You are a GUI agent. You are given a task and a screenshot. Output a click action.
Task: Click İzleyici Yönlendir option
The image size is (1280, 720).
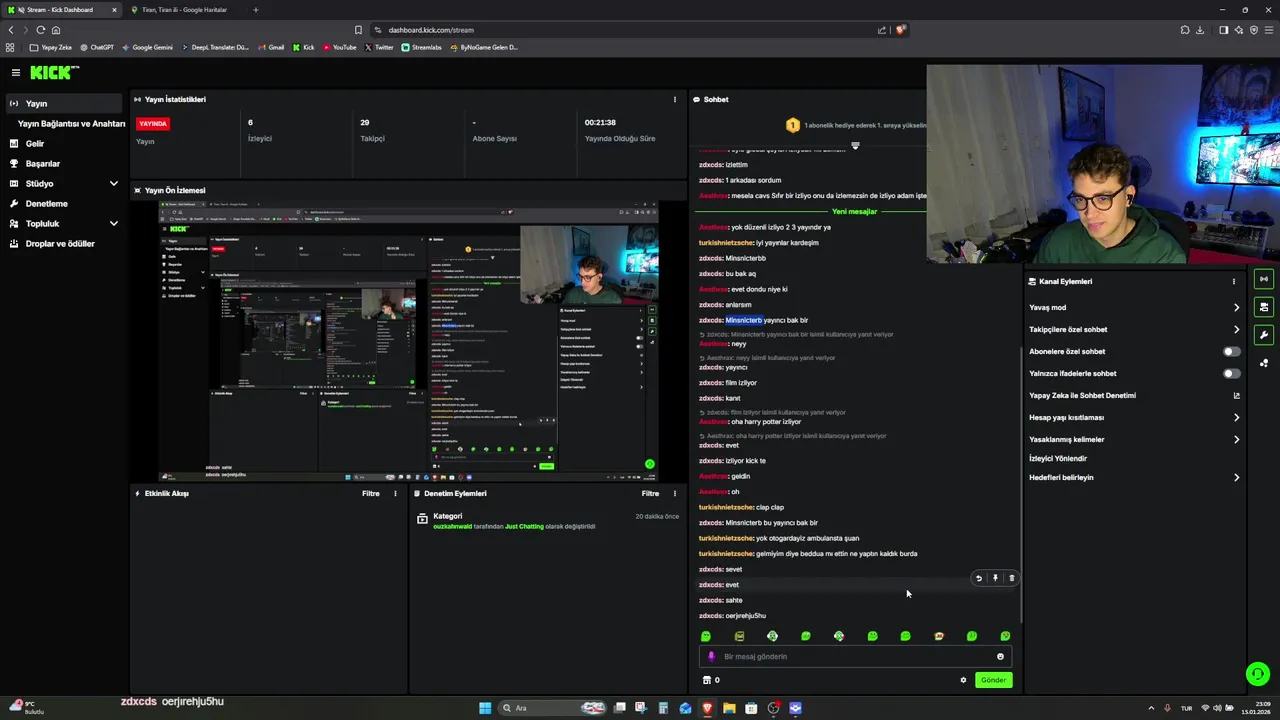click(1058, 459)
